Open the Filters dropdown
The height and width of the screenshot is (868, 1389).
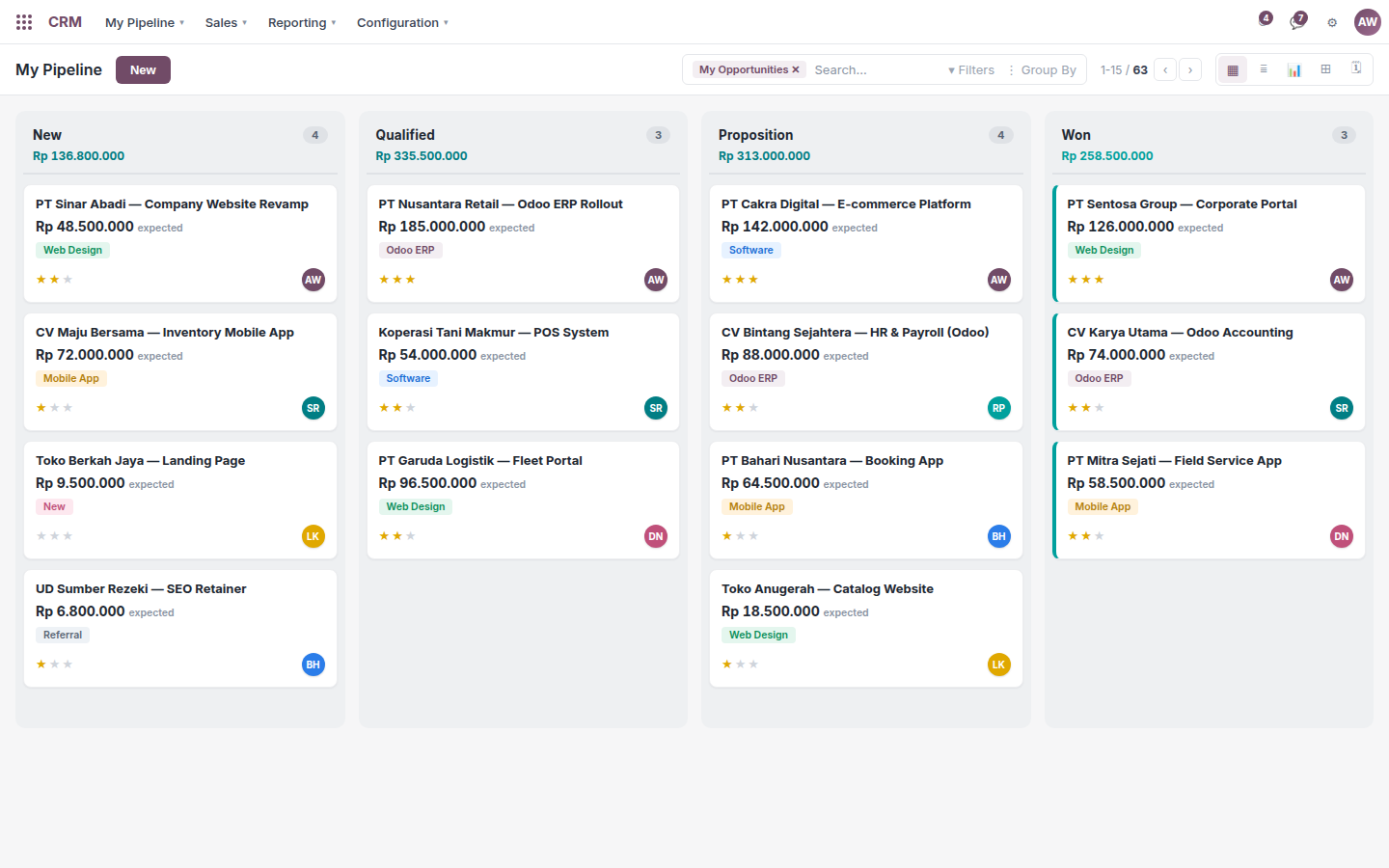click(x=971, y=69)
